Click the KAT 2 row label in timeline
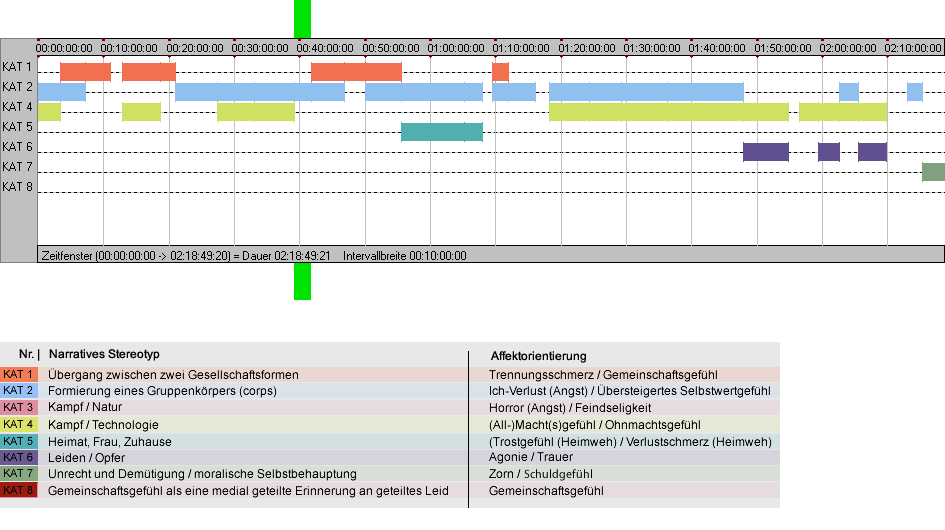The image size is (945, 530). (x=17, y=87)
